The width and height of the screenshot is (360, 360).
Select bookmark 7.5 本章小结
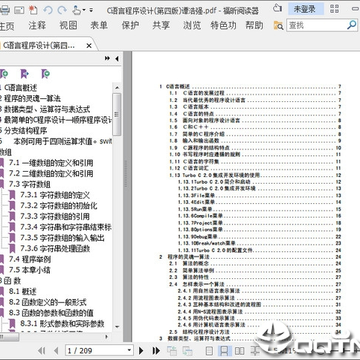point(30,270)
